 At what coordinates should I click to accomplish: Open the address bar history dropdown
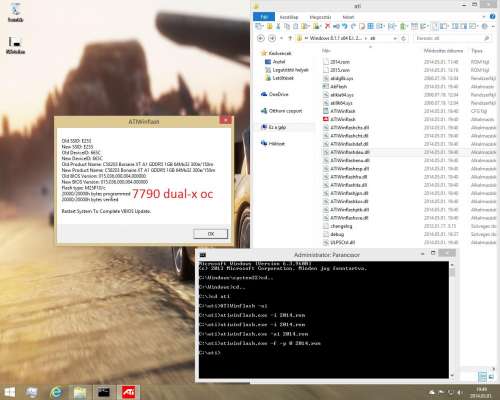coord(395,38)
